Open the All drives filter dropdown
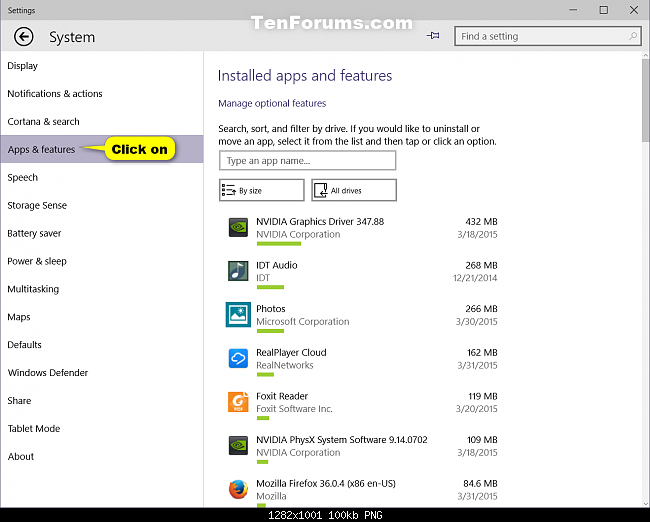 coord(354,190)
